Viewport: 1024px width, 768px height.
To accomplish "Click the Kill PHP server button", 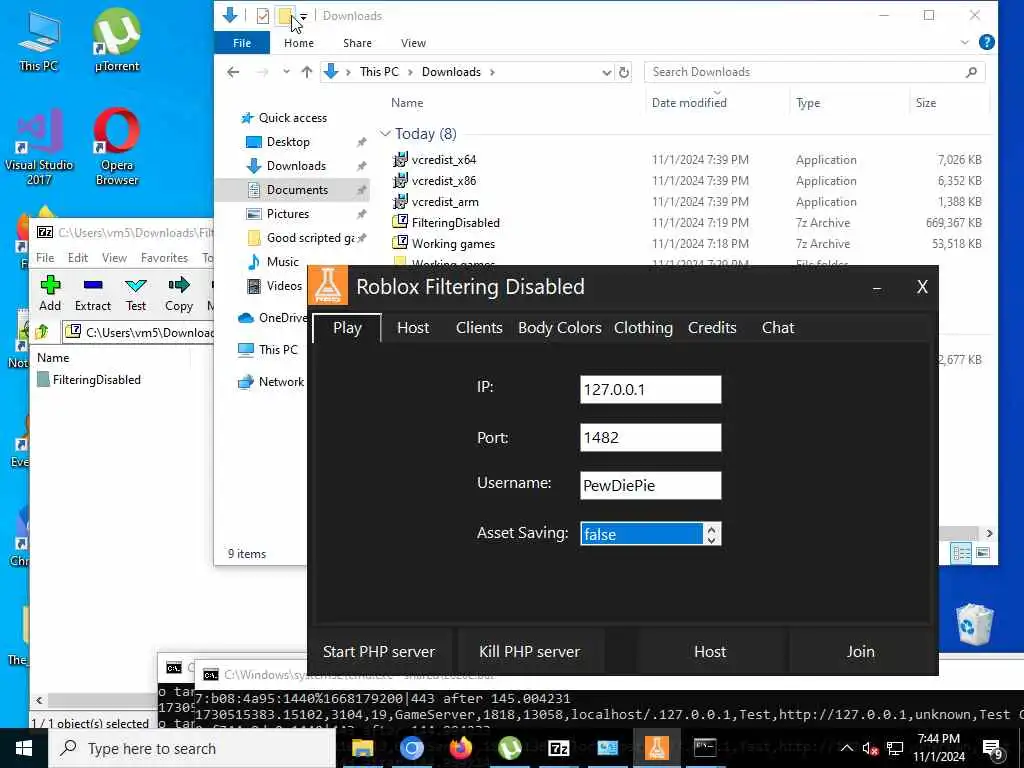I will coord(530,652).
